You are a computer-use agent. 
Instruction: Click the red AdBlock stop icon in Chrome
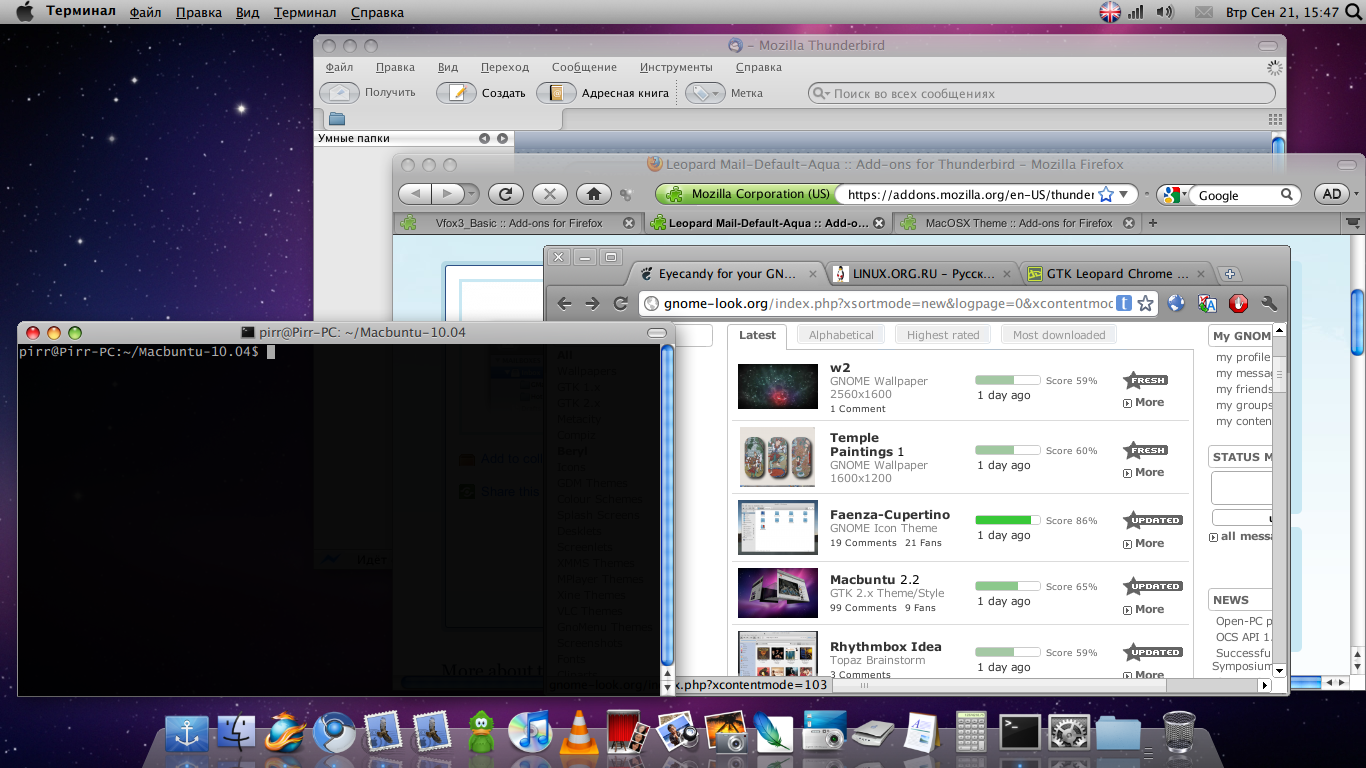(x=1239, y=303)
